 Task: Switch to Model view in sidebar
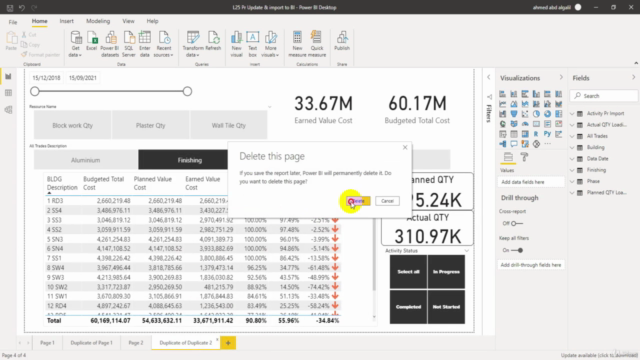coord(8,110)
